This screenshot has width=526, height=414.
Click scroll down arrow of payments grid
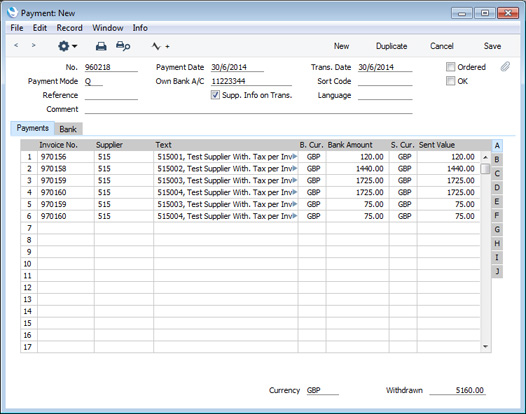[485, 347]
